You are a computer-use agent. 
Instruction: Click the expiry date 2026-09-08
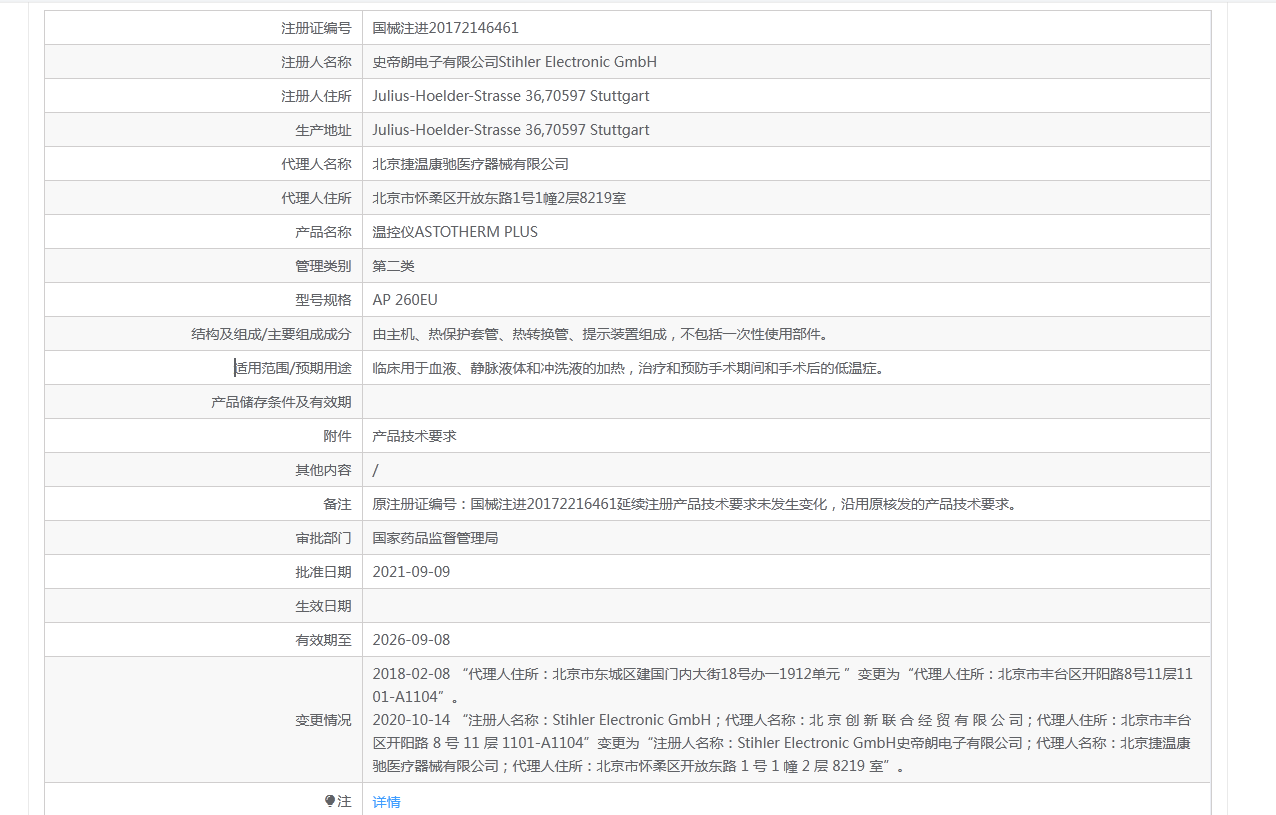pyautogui.click(x=411, y=640)
